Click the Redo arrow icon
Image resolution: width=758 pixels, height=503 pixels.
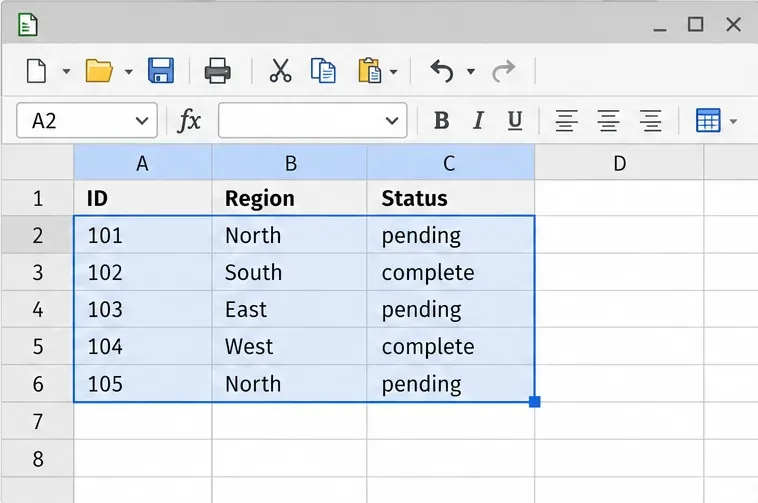coord(504,71)
